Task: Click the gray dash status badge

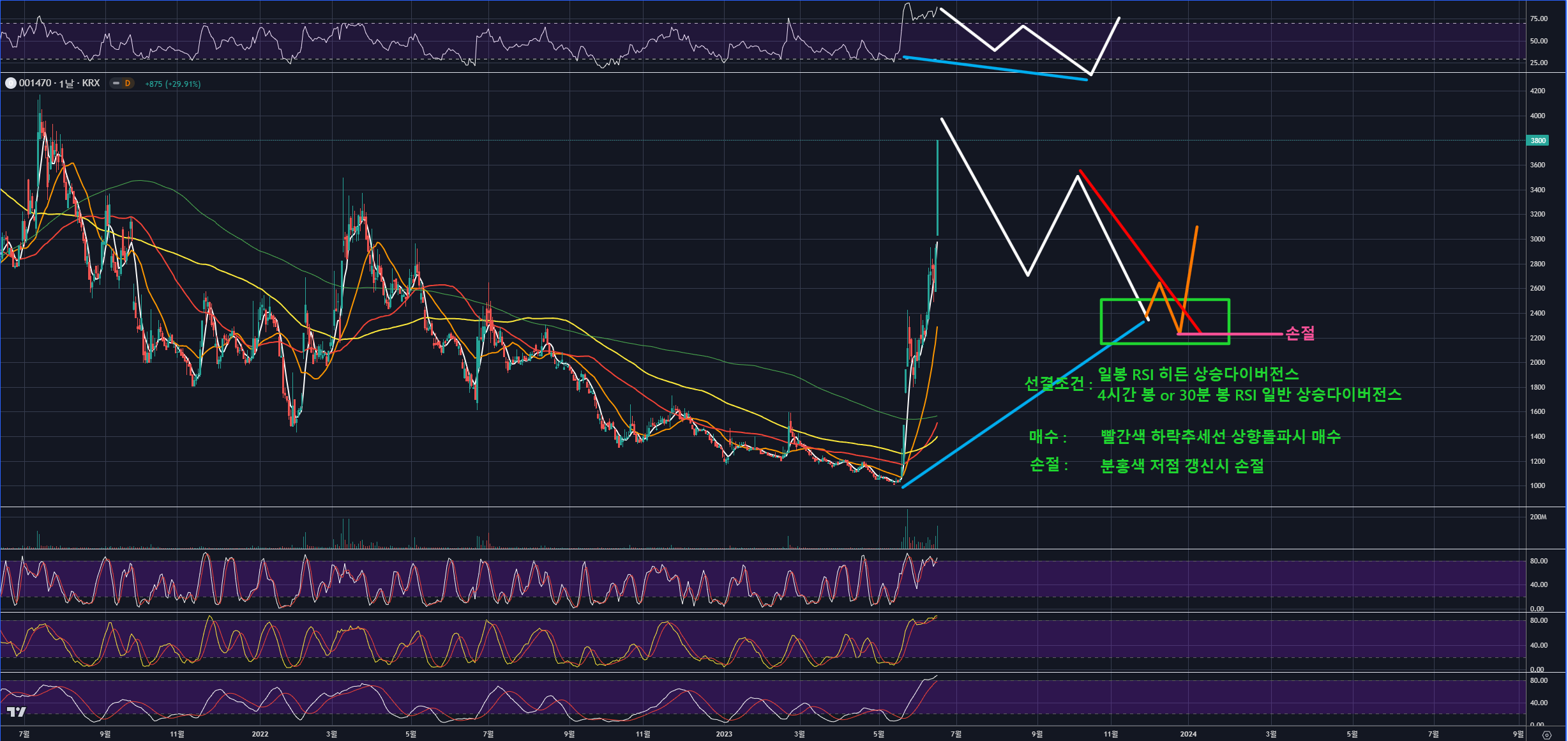Action: tap(116, 84)
